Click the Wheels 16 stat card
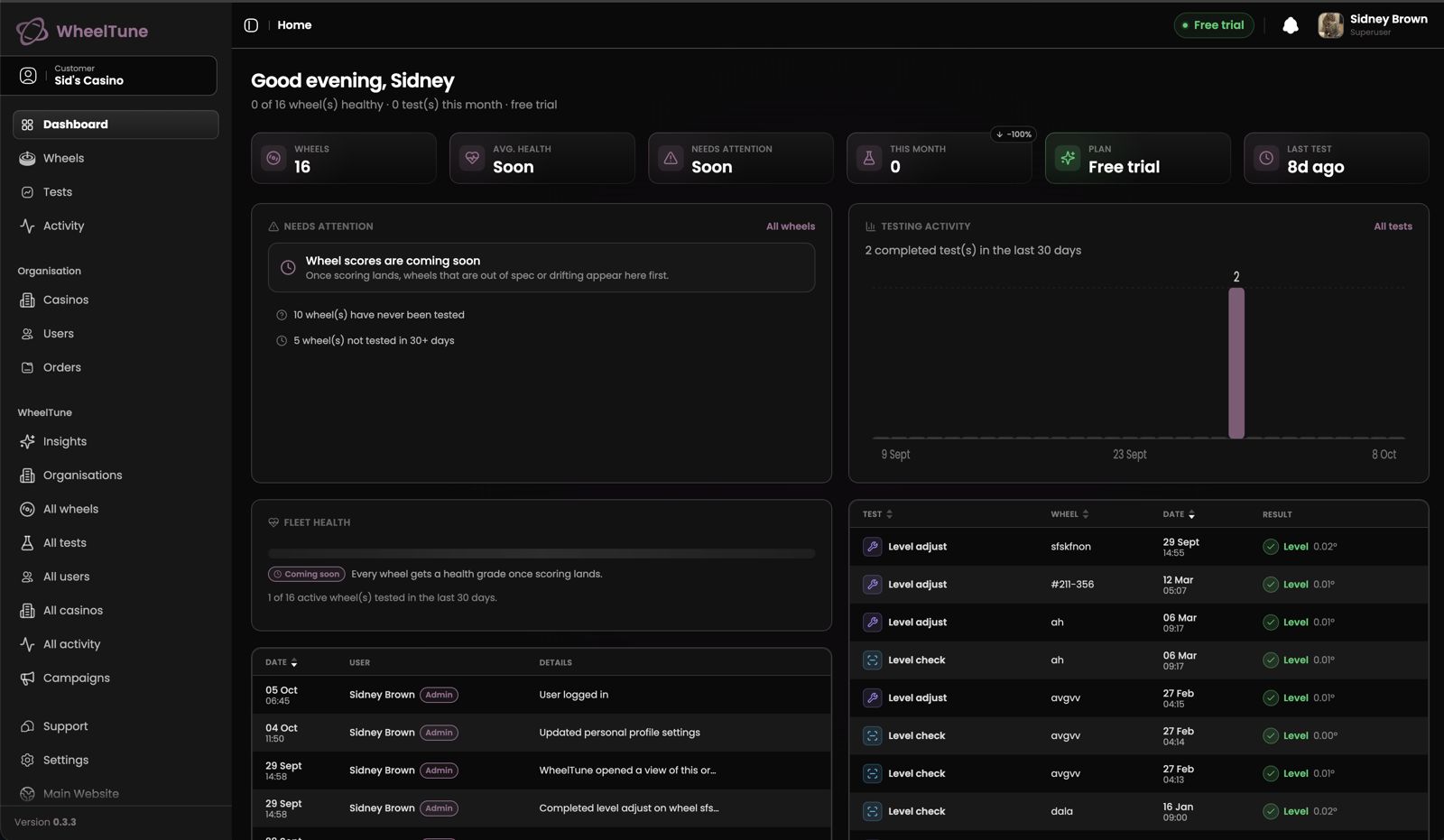The width and height of the screenshot is (1444, 840). 344,158
